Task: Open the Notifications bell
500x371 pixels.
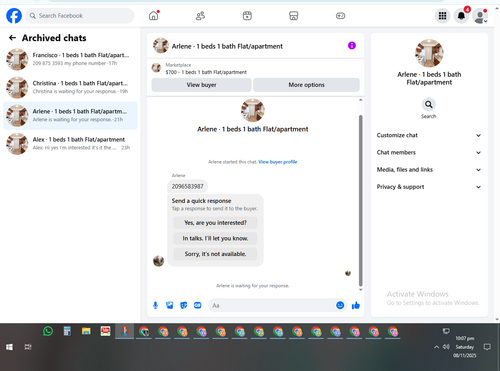Action: click(x=461, y=16)
